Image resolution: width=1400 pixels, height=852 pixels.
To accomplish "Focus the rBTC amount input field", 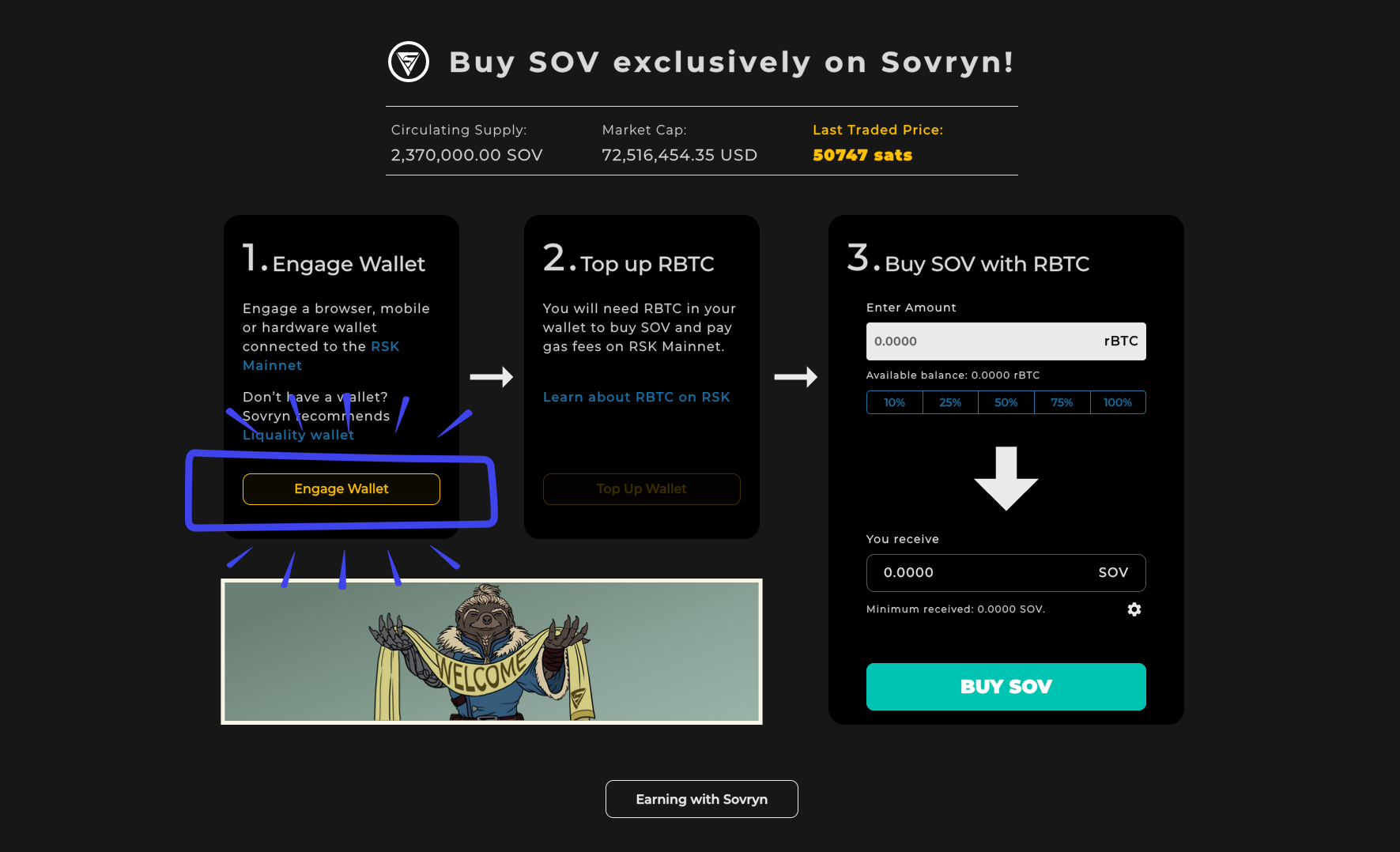I will 1006,341.
